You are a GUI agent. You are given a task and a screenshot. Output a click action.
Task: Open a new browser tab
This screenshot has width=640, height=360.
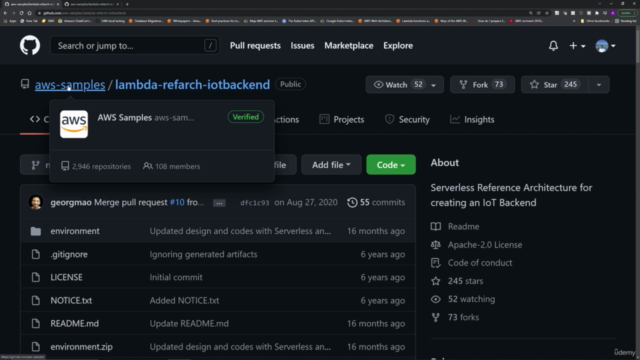pyautogui.click(x=127, y=4)
